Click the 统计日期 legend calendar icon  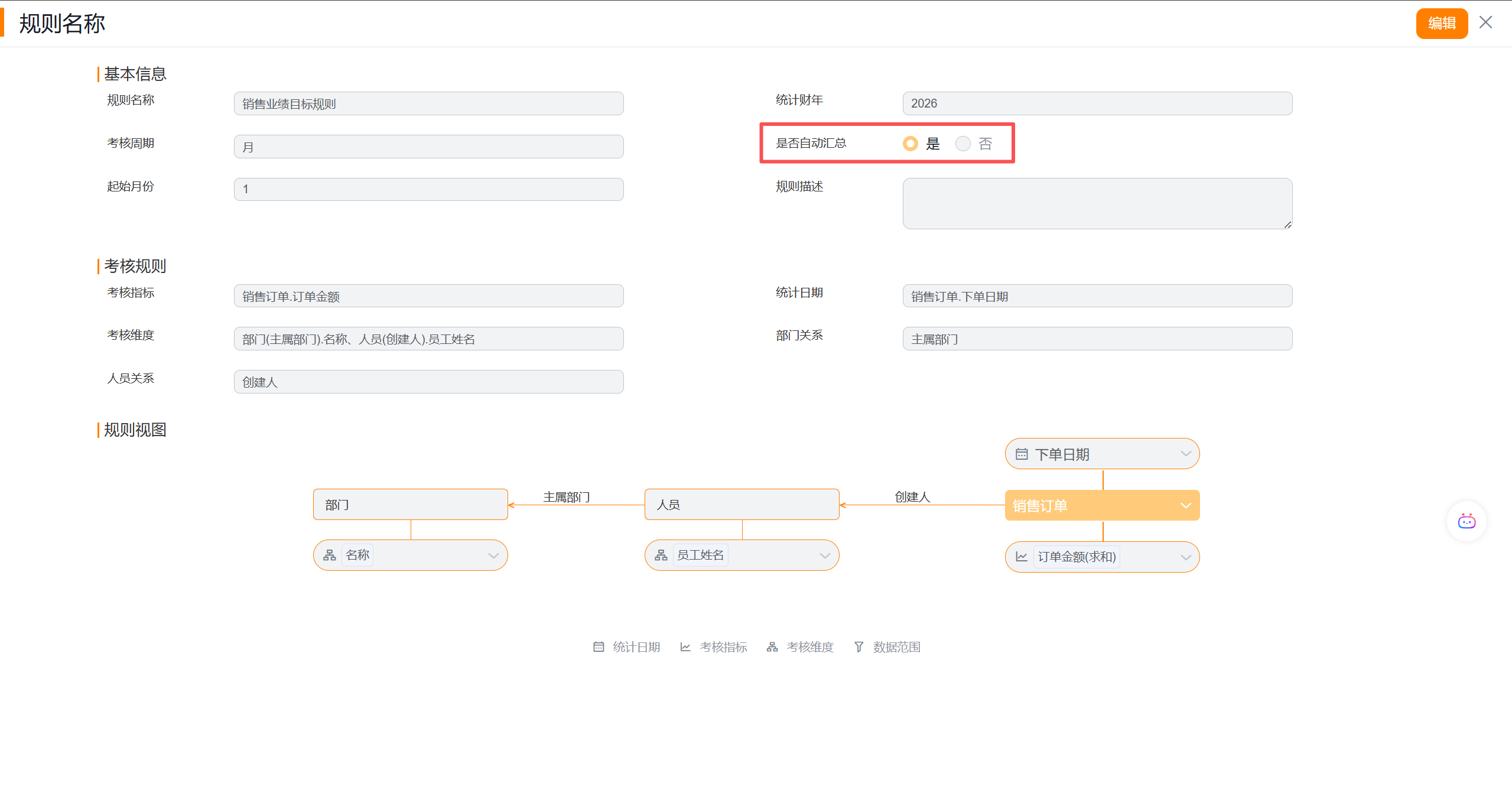[599, 647]
